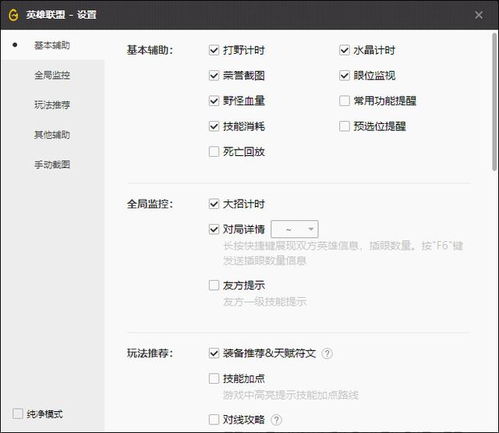The height and width of the screenshot is (433, 499).
Task: Switch to the 全局监控 sidebar tab
Action: click(x=52, y=75)
